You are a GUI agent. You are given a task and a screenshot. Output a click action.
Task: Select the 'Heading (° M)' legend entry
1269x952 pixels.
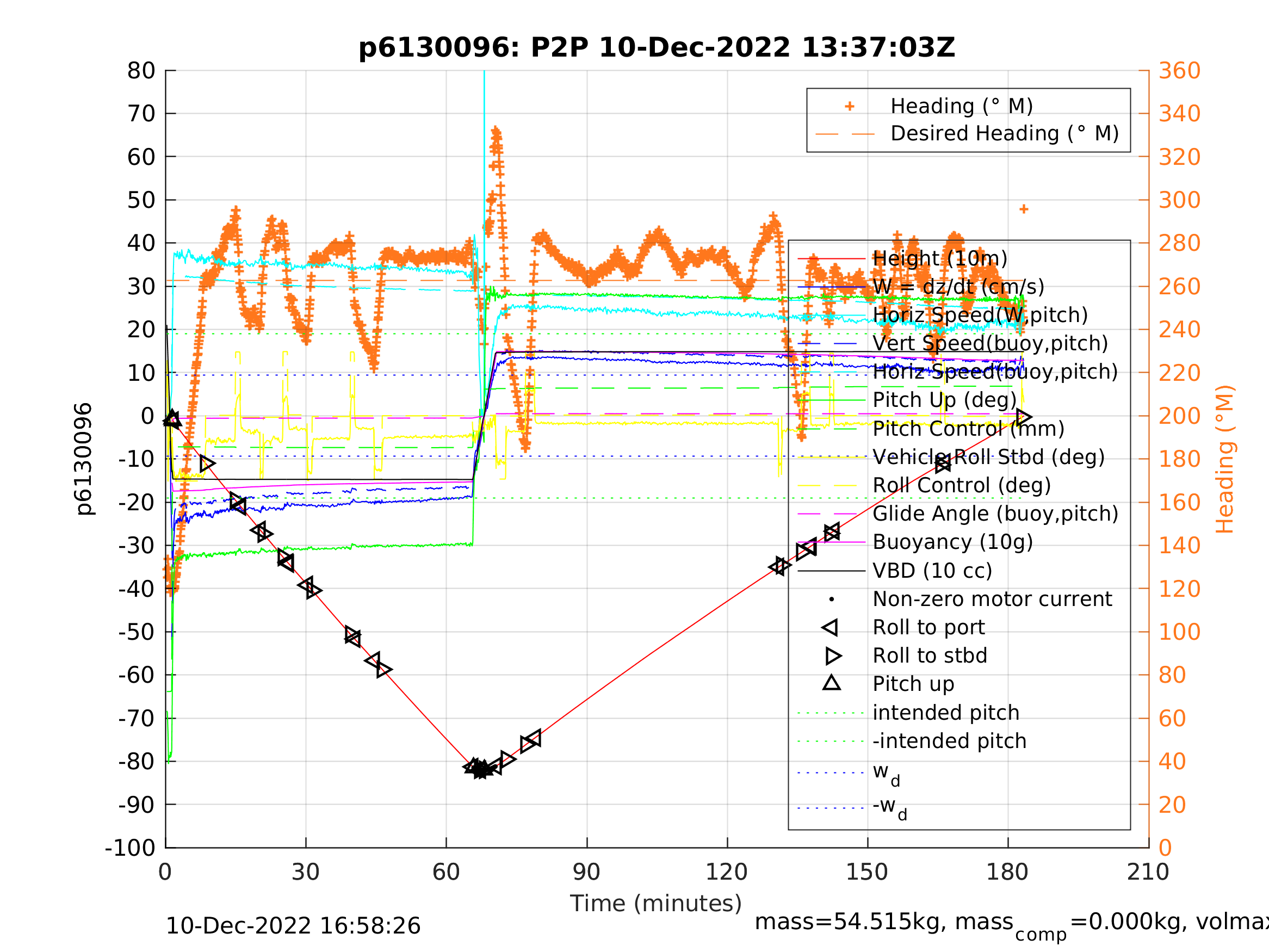(x=962, y=106)
